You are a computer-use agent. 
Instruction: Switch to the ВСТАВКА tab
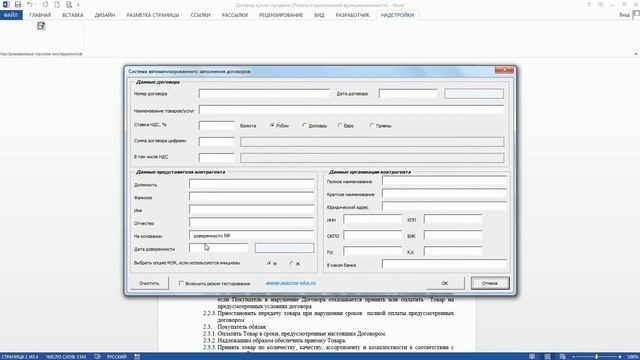click(x=73, y=15)
